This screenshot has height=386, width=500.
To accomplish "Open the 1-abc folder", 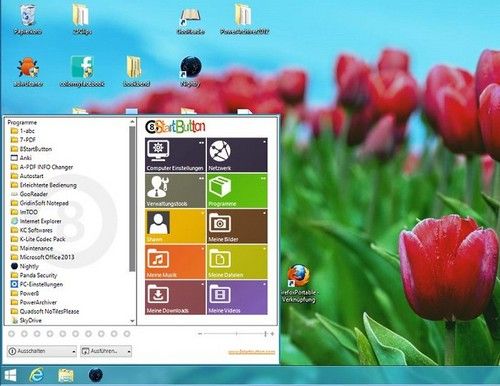I will 22,131.
